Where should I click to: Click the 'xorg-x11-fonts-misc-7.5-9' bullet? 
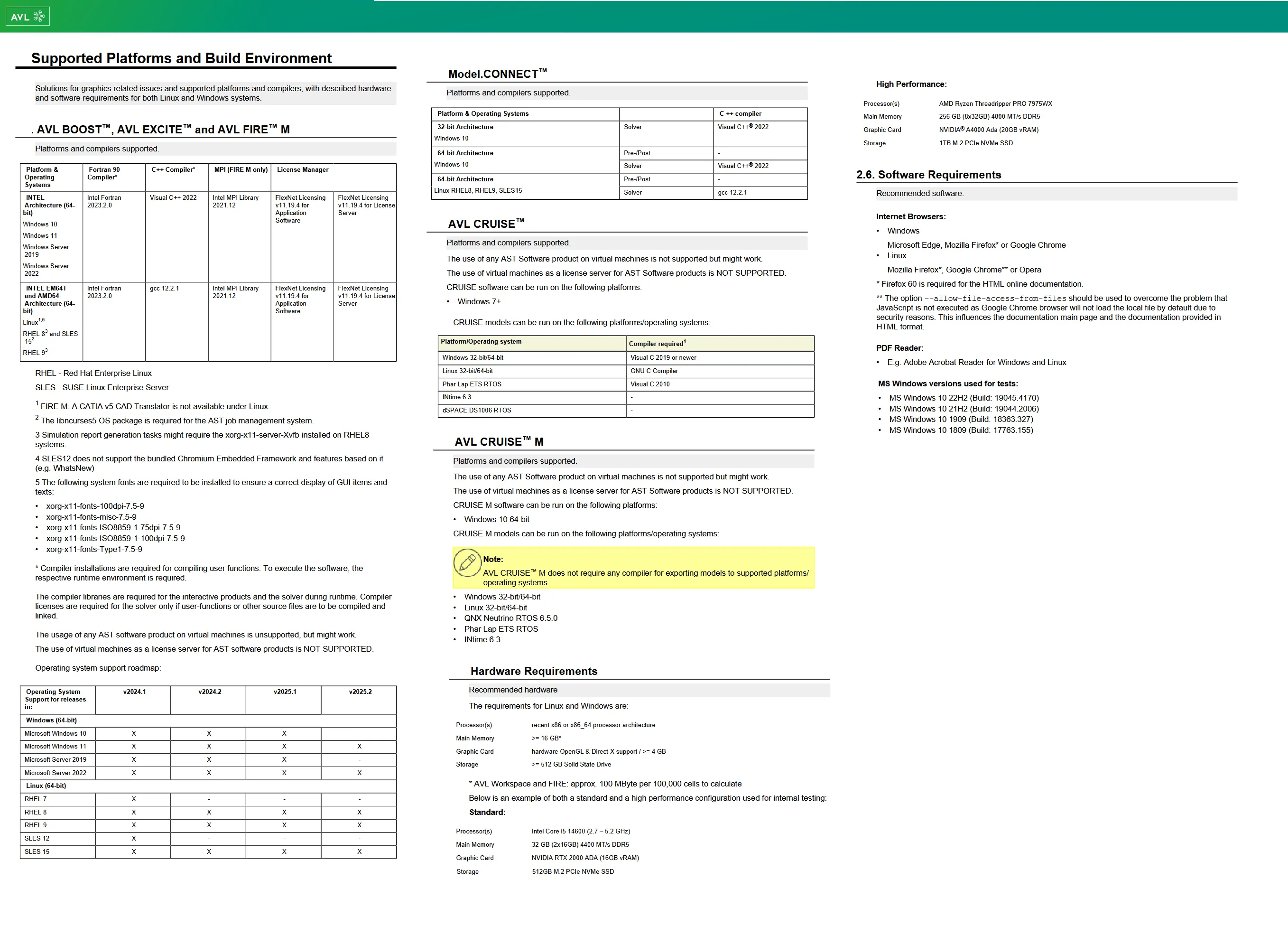click(91, 517)
